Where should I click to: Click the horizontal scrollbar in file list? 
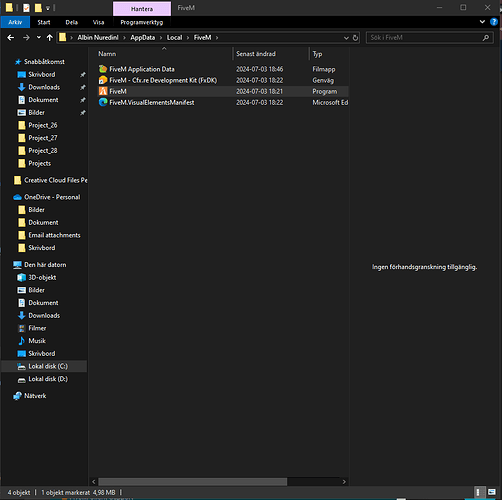tap(192, 482)
